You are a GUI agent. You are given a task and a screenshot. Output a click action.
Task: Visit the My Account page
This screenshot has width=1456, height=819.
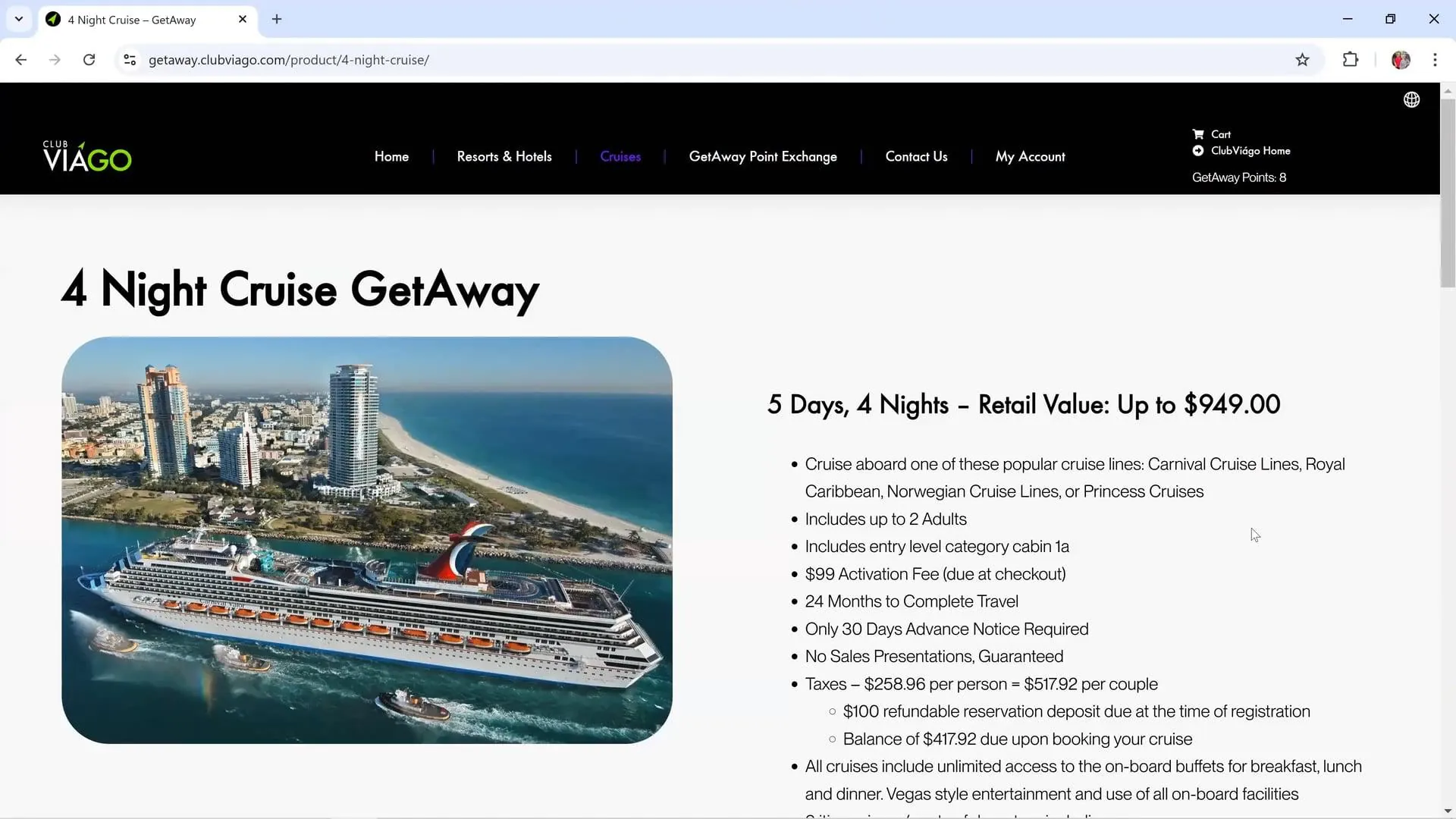pyautogui.click(x=1030, y=156)
